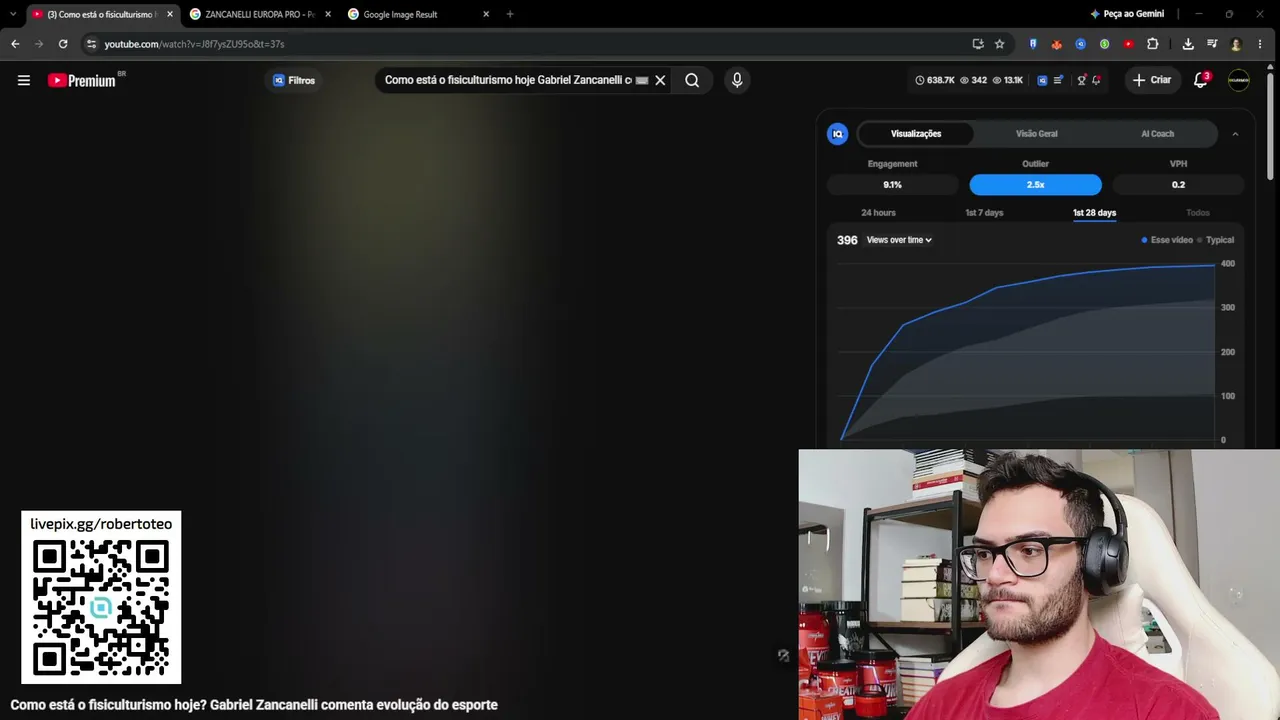Select the Todos time range
The image size is (1280, 720).
1198,213
